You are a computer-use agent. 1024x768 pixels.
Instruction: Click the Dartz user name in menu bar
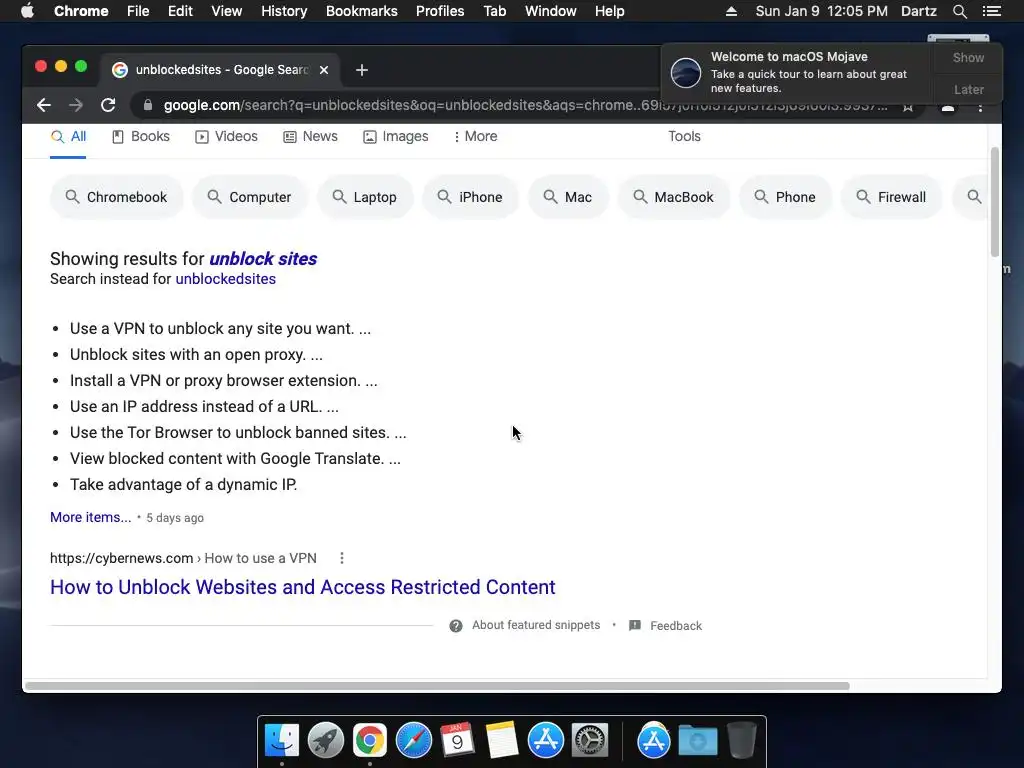(918, 11)
